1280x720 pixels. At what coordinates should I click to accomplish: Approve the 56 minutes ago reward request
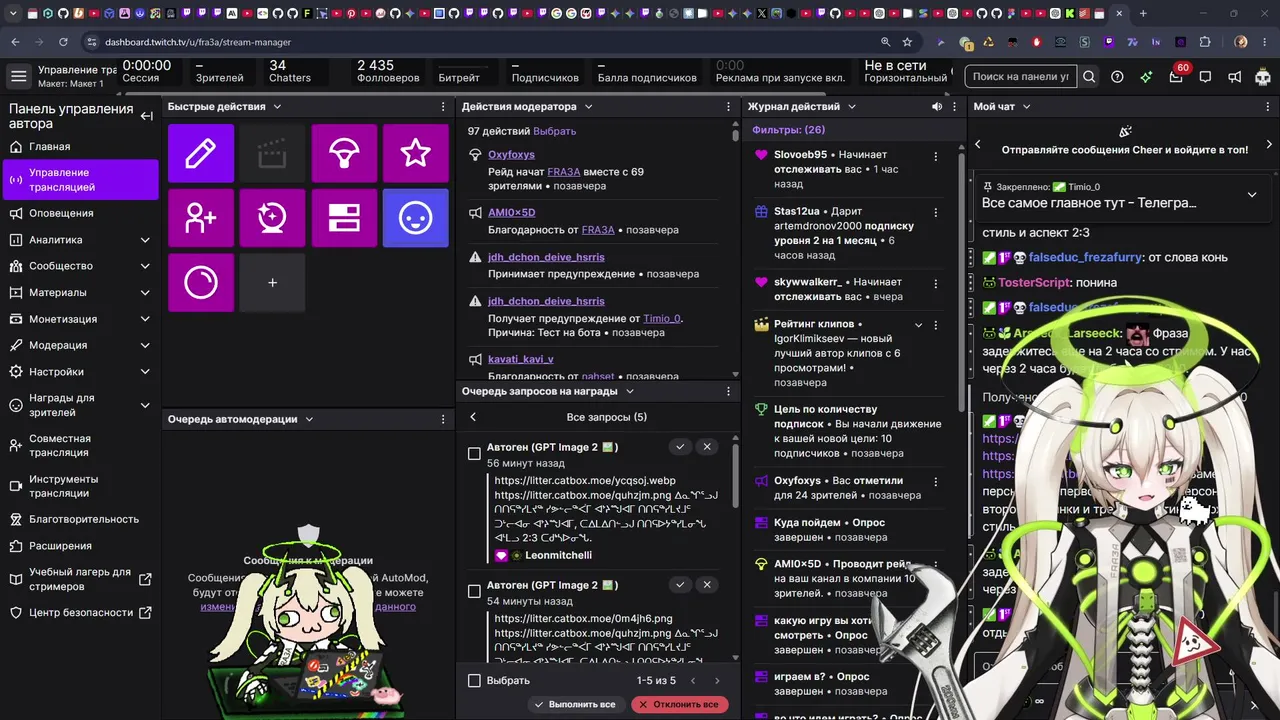click(x=680, y=447)
